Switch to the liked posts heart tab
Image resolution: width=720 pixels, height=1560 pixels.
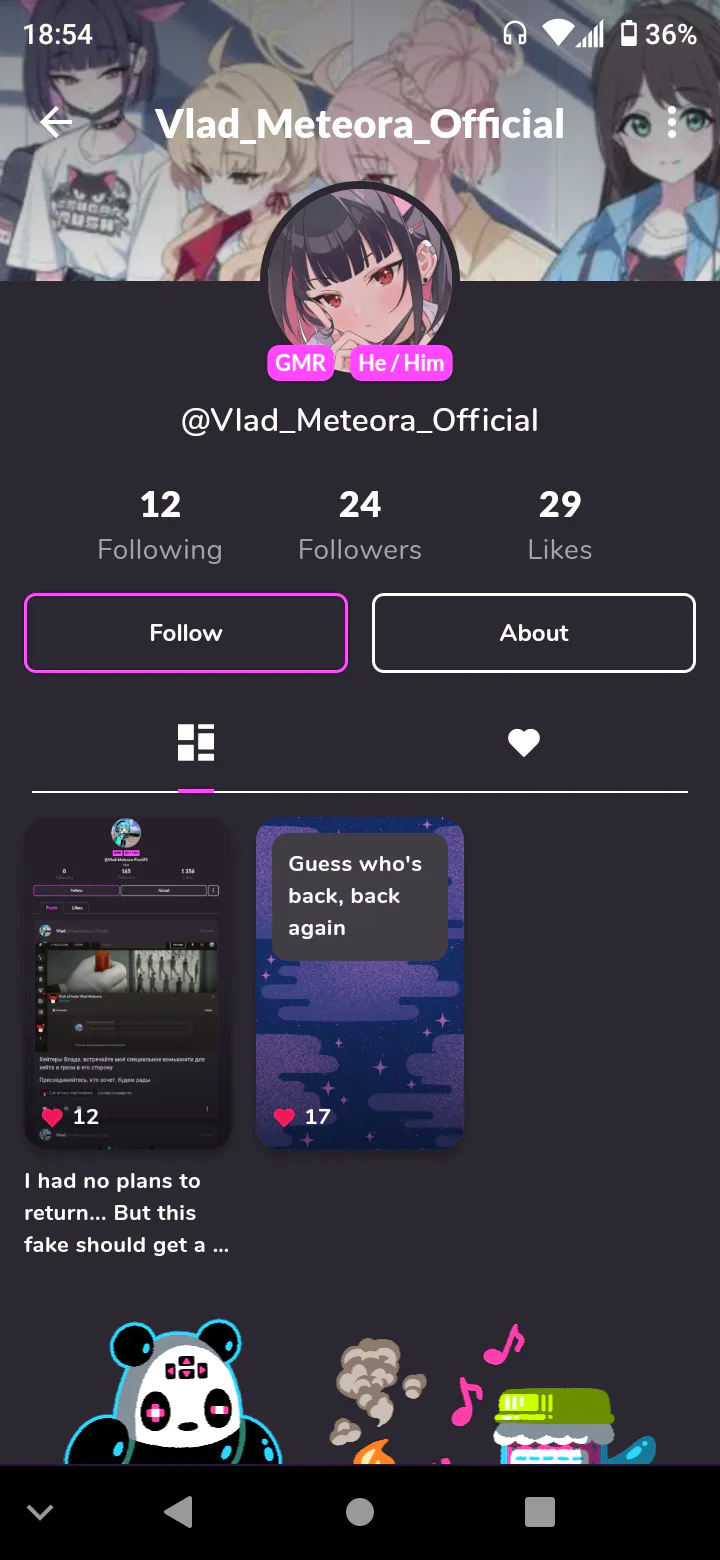(524, 743)
